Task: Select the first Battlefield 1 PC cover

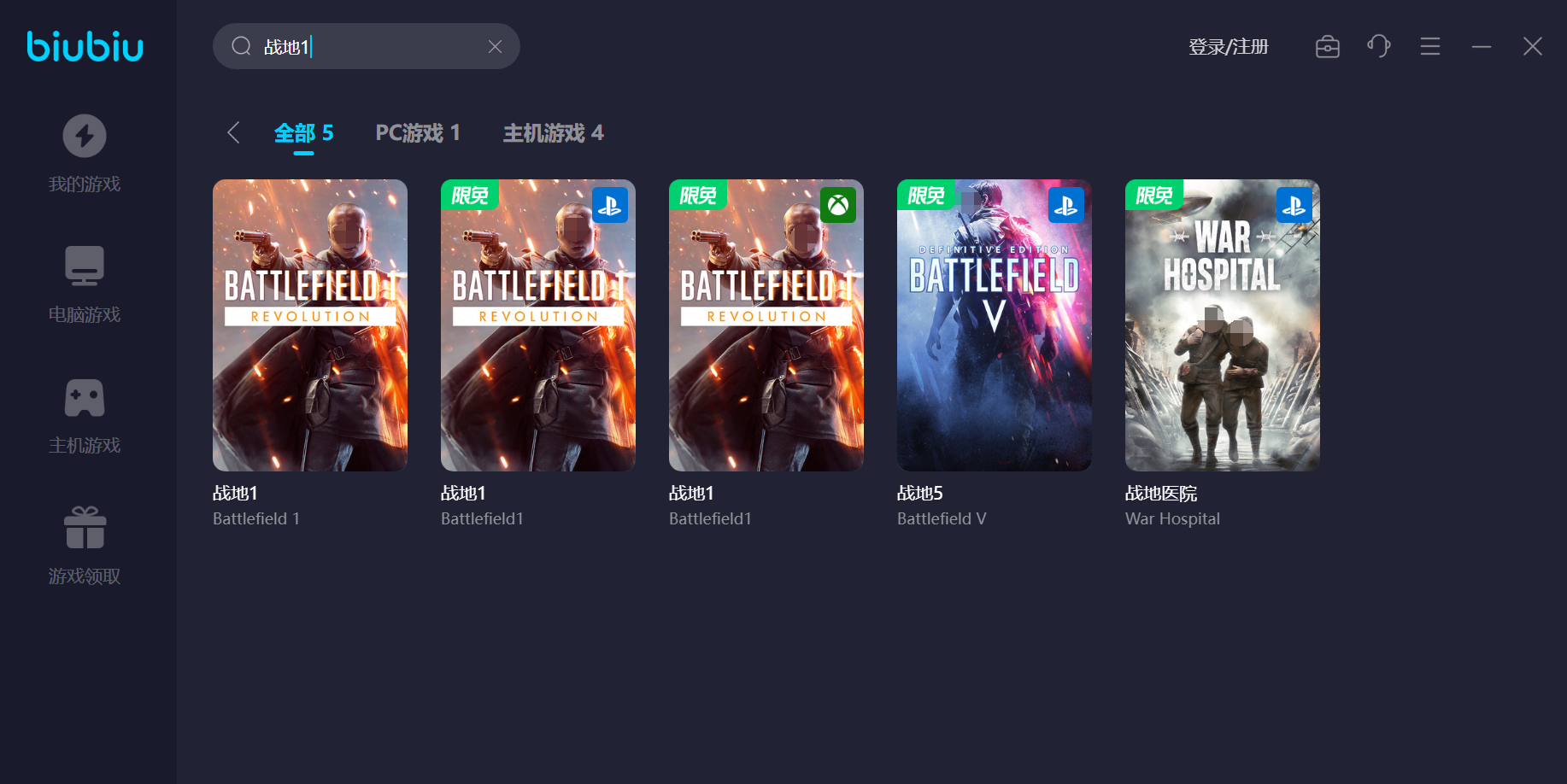Action: [310, 325]
